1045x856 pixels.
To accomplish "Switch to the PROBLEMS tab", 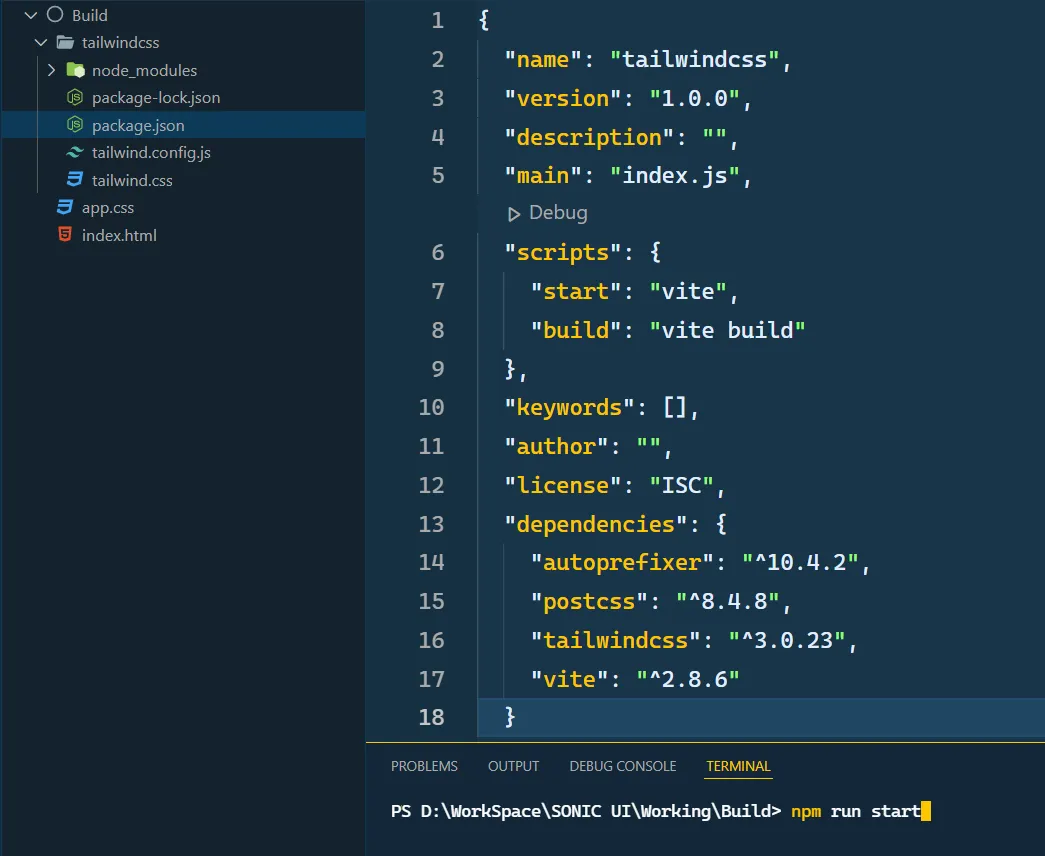I will point(424,766).
